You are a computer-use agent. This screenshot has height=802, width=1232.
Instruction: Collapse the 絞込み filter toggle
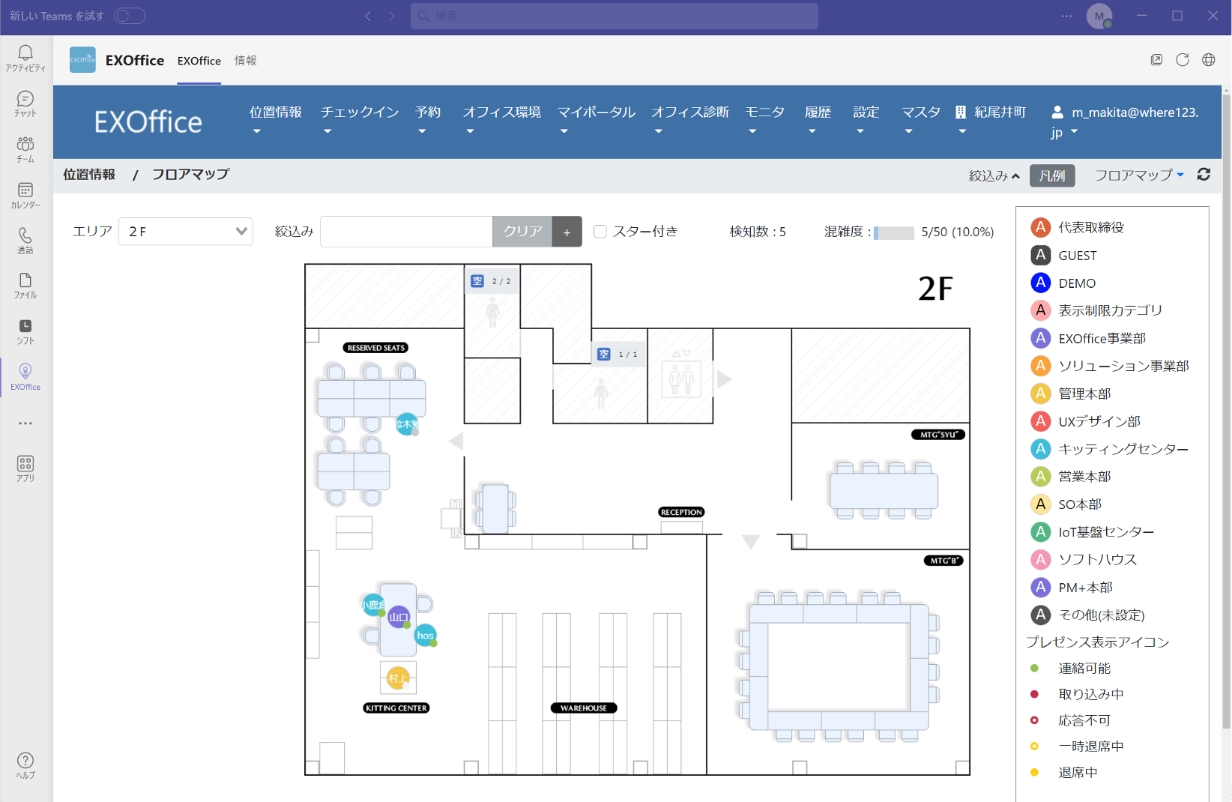click(x=994, y=175)
